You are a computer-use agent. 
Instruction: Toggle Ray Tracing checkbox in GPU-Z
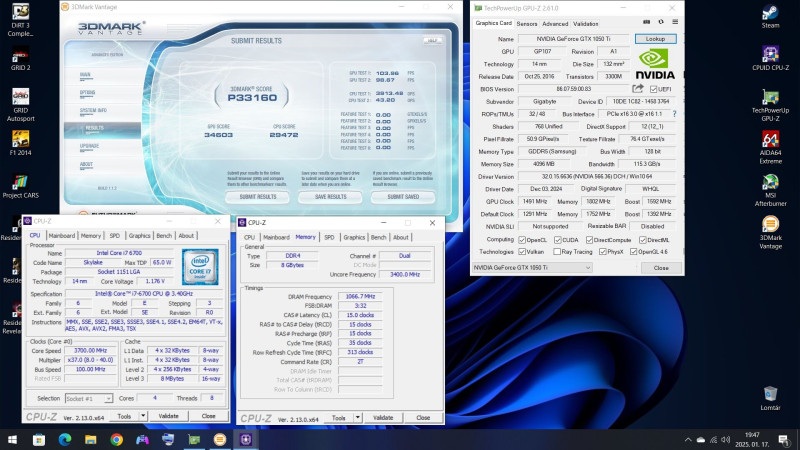[x=557, y=252]
